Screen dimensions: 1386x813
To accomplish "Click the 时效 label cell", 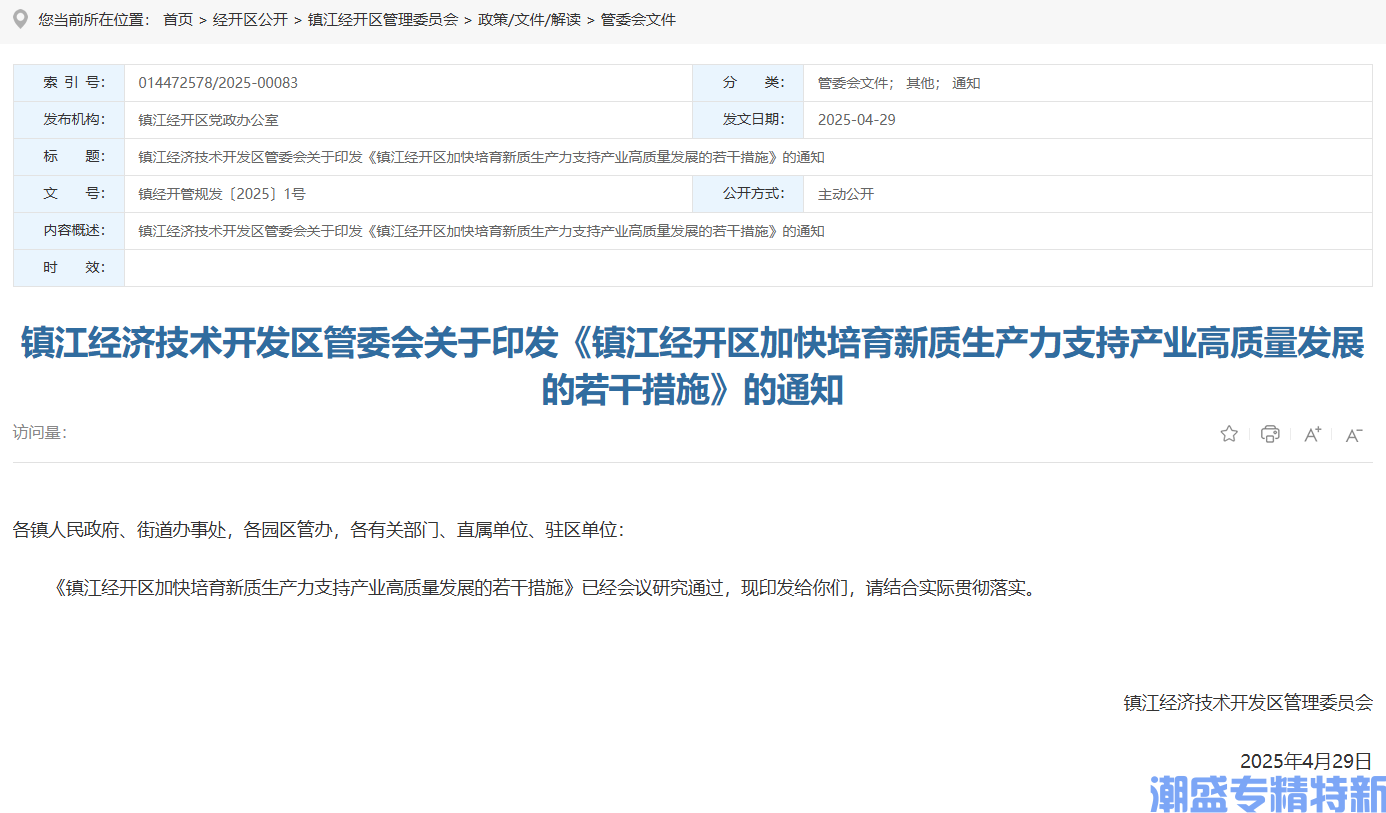I will (69, 268).
